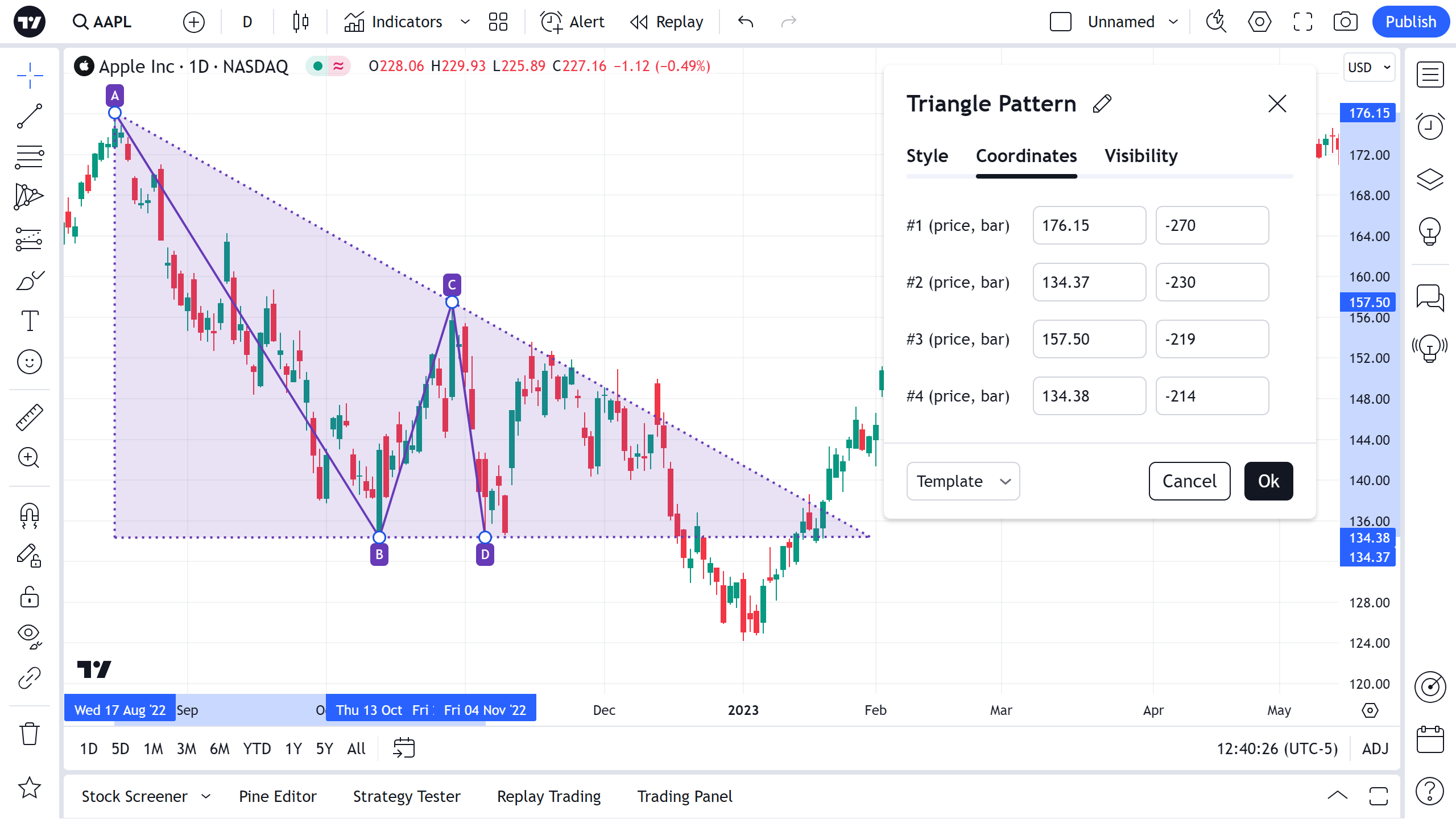Viewport: 1456px width, 819px height.
Task: Switch to the Visibility tab
Action: click(1141, 156)
